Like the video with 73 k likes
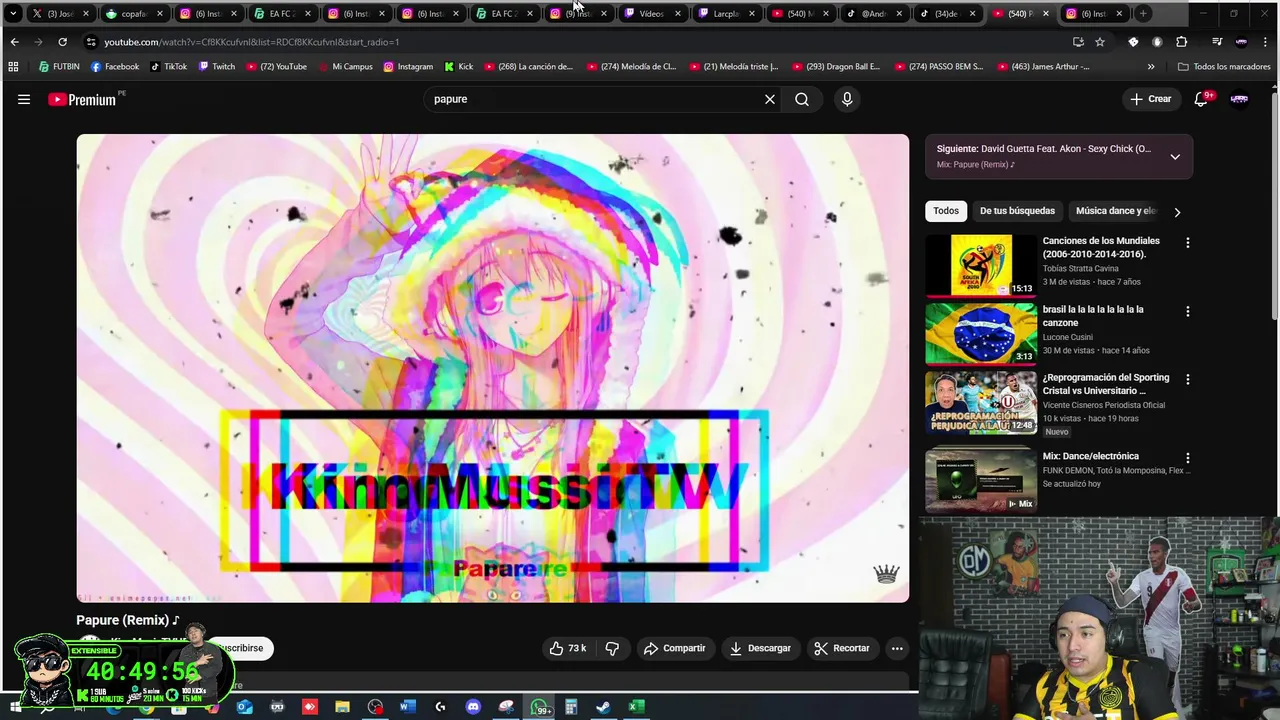This screenshot has width=1280, height=720. [x=567, y=648]
